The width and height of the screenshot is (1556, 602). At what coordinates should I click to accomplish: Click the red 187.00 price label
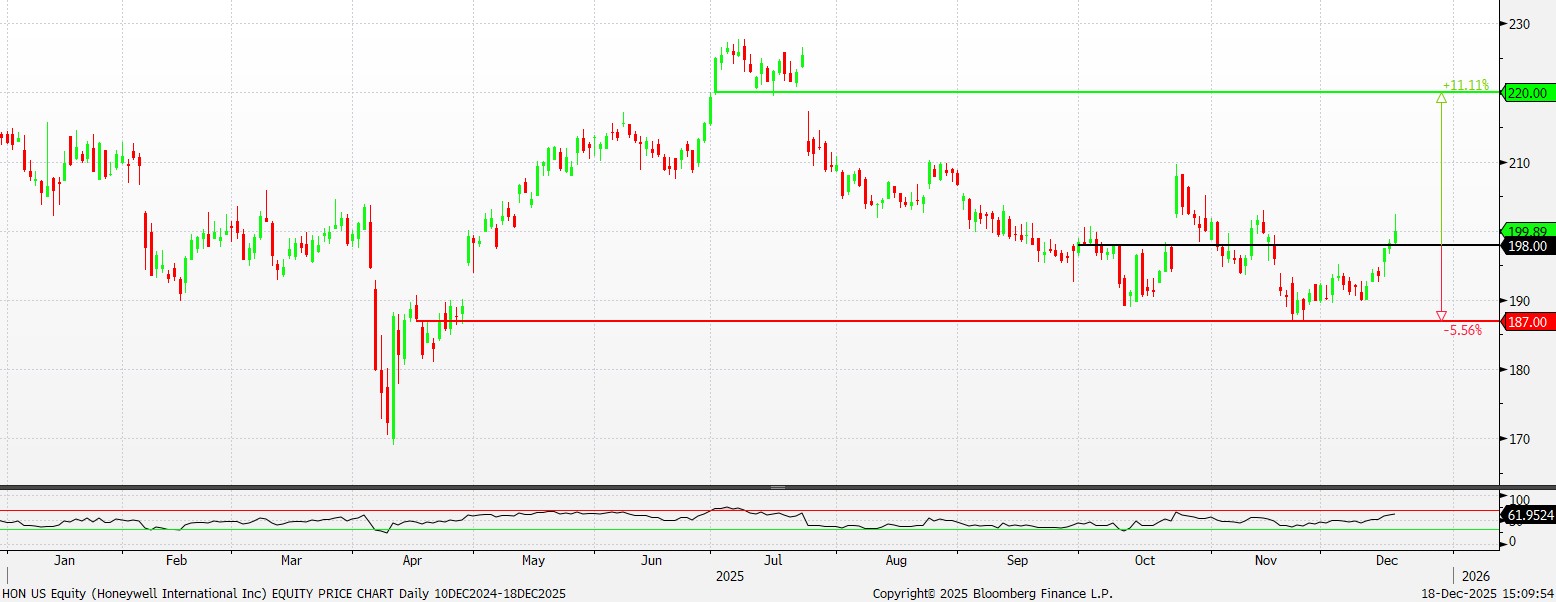(x=1526, y=322)
